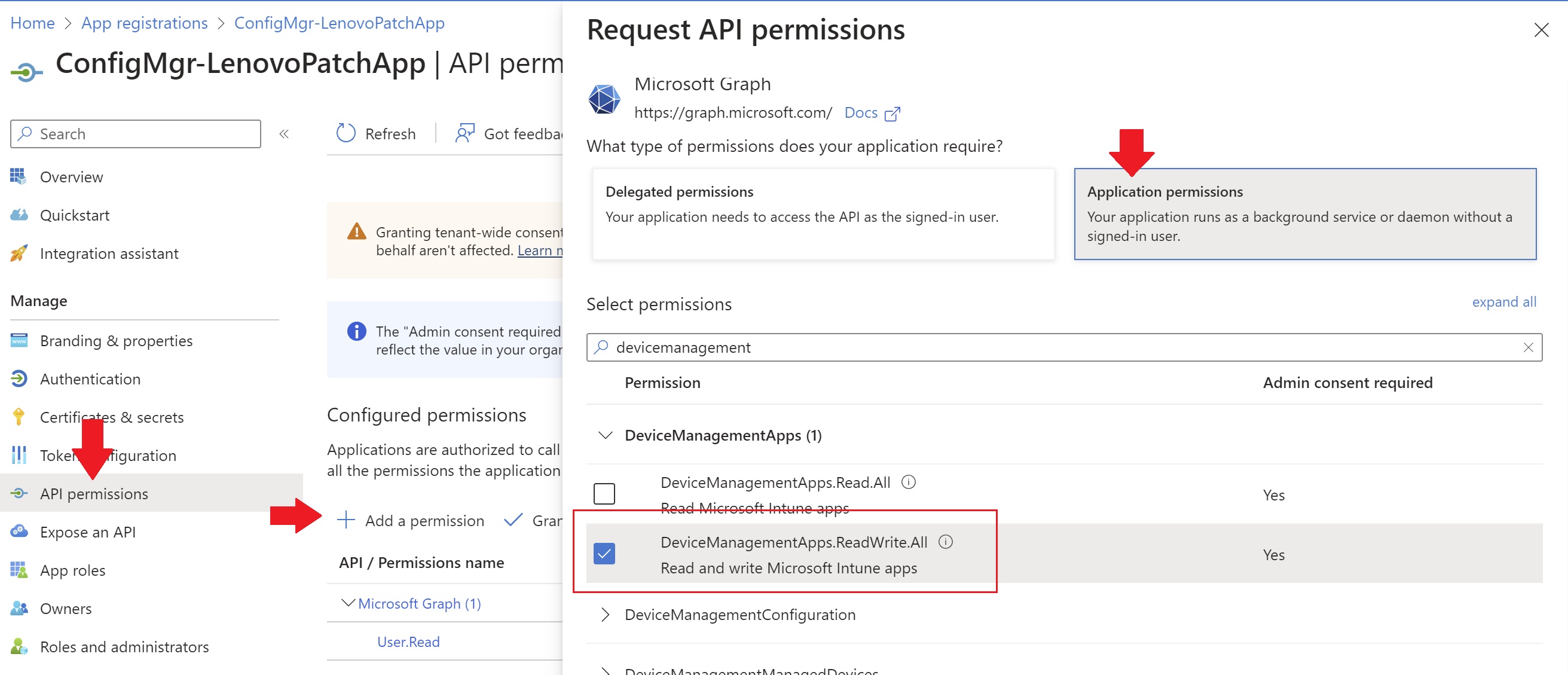Click the Quickstart cloud icon
The width and height of the screenshot is (1568, 675).
19,215
